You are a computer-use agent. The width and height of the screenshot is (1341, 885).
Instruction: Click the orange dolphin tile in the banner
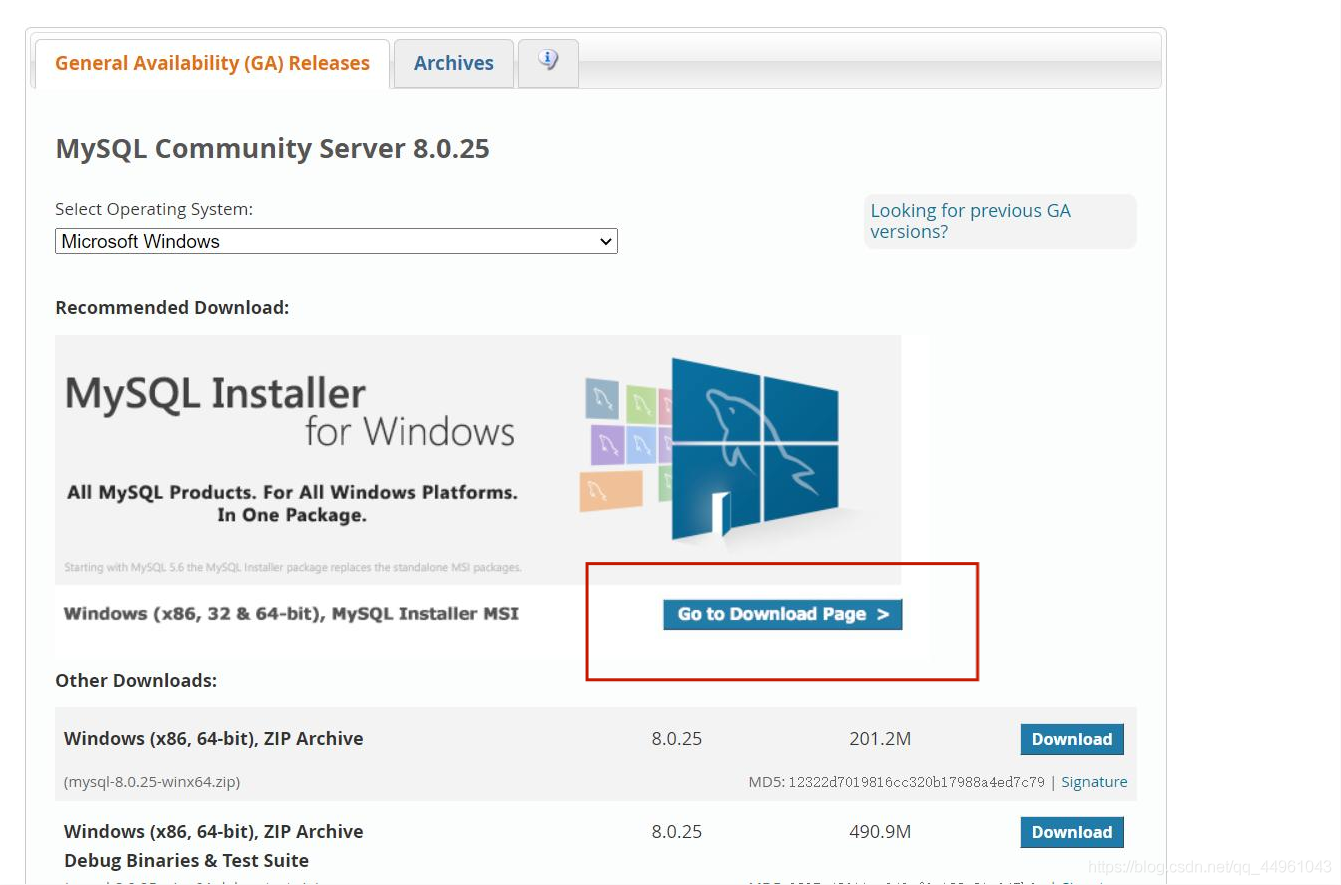[610, 491]
